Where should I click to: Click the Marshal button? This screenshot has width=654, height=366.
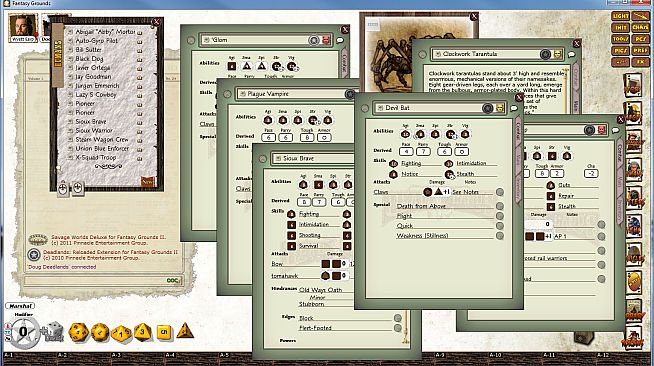(20, 306)
